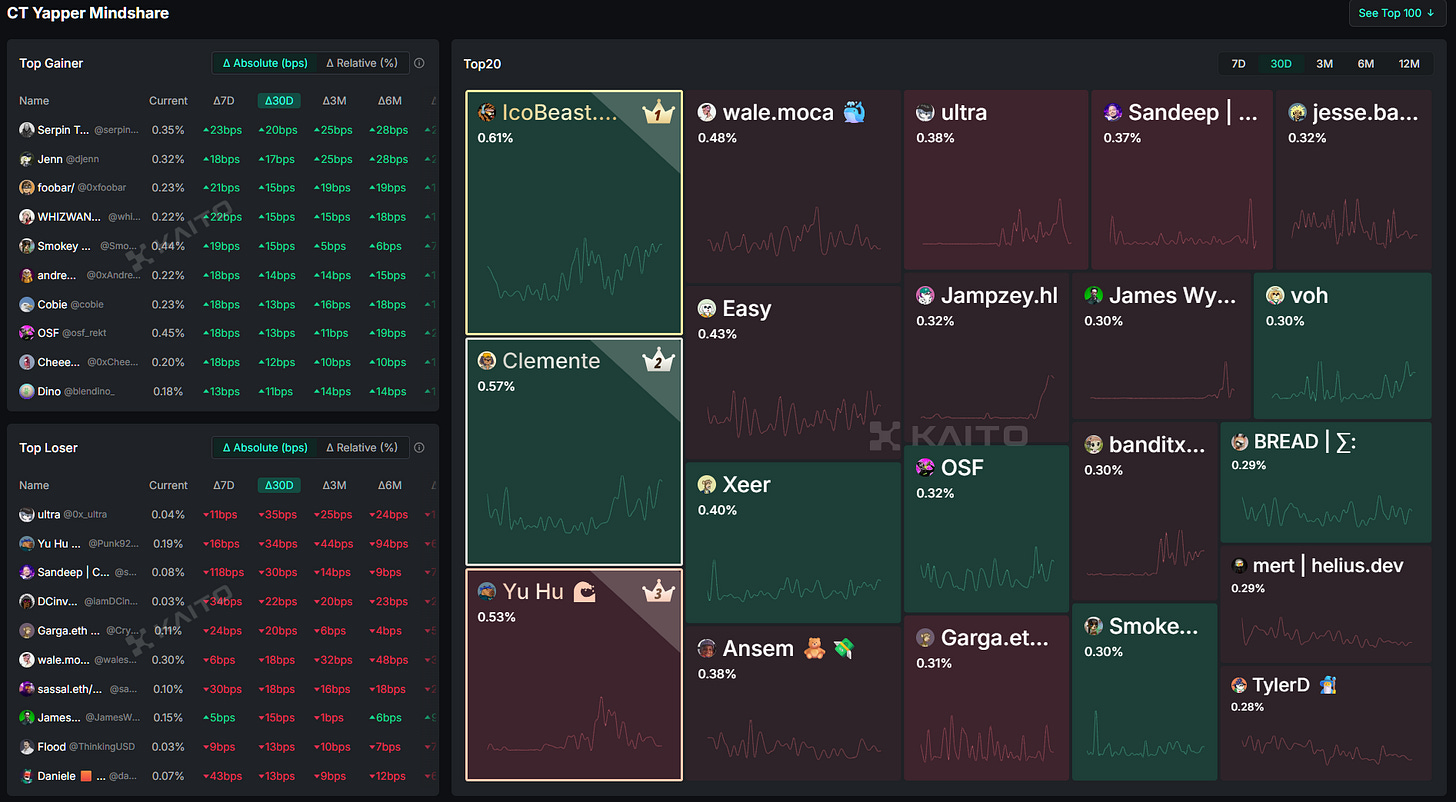Toggle Top Gainer Absolute (bps) mode
Viewport: 1456px width, 802px height.
[x=265, y=63]
